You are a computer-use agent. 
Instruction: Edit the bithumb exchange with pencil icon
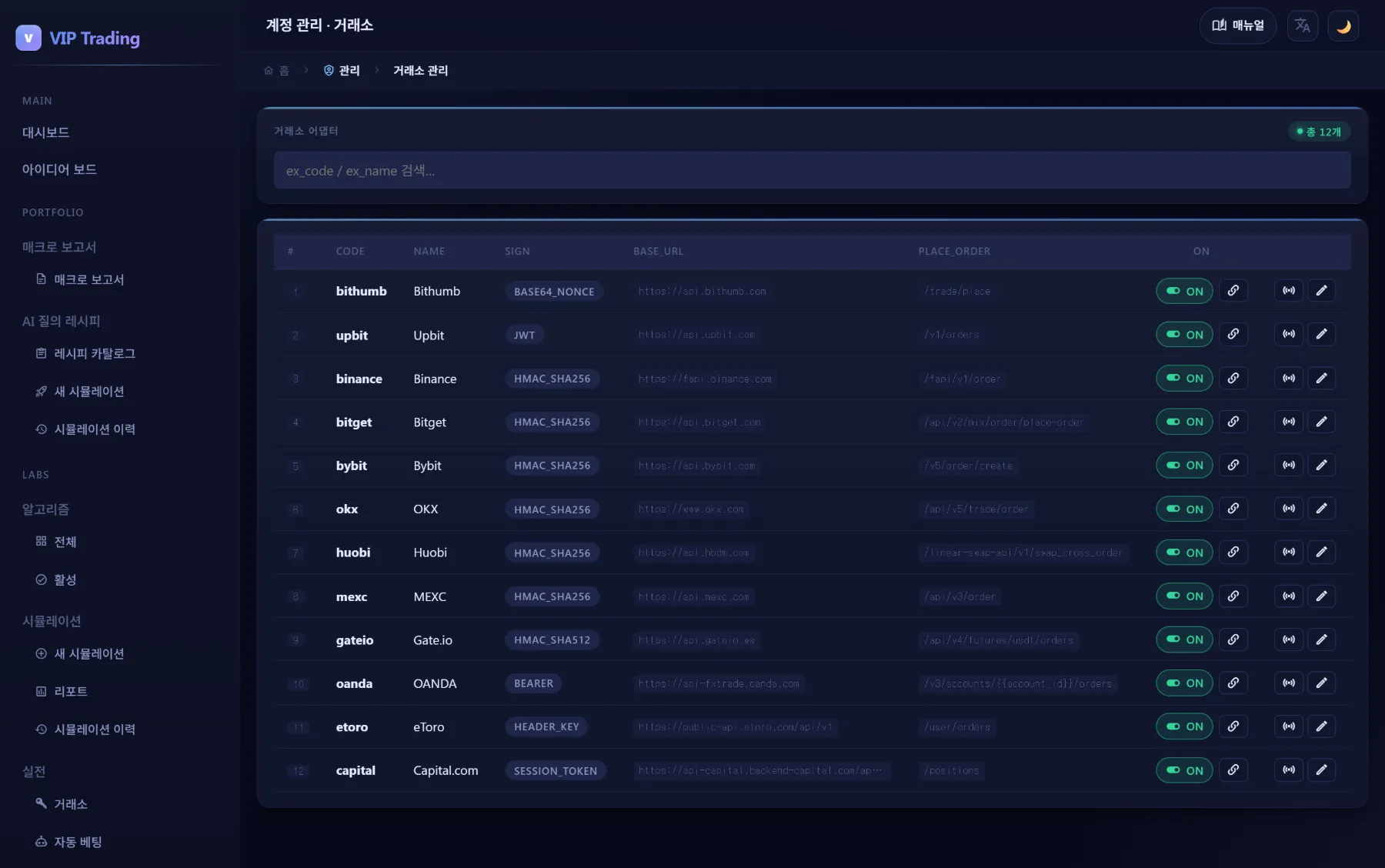pos(1321,291)
